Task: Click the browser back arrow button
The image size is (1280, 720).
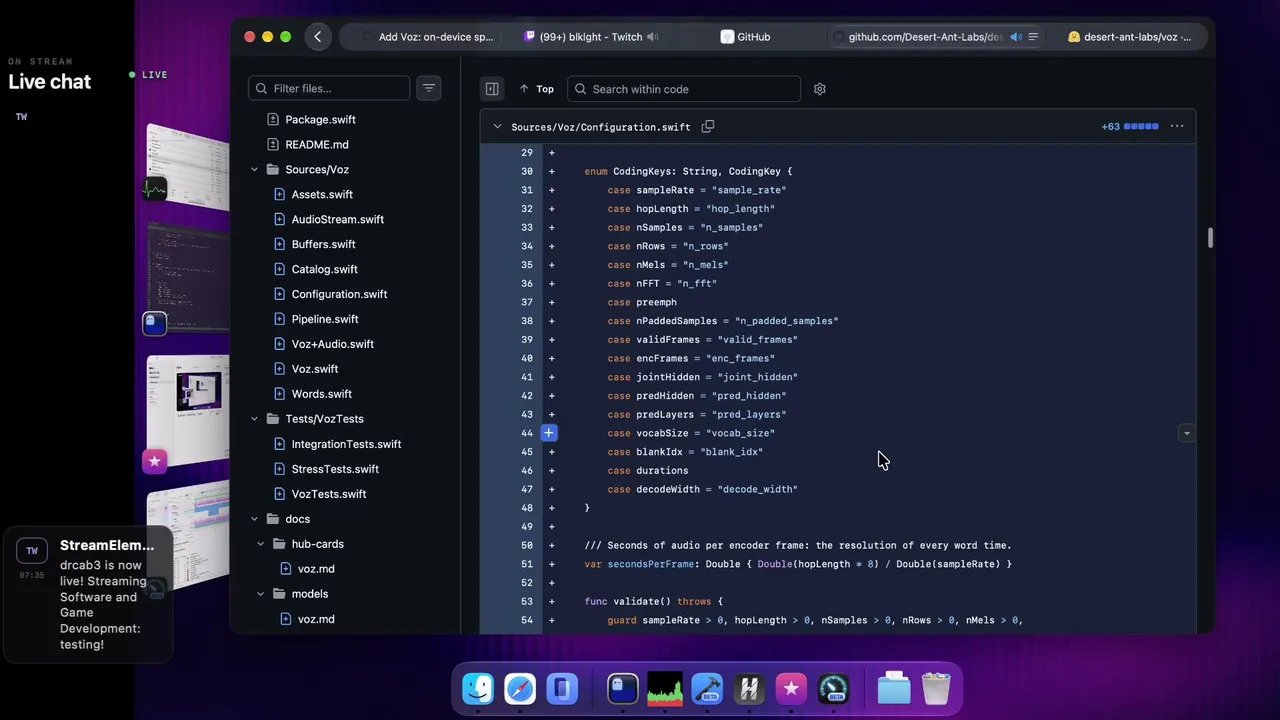Action: pos(318,37)
